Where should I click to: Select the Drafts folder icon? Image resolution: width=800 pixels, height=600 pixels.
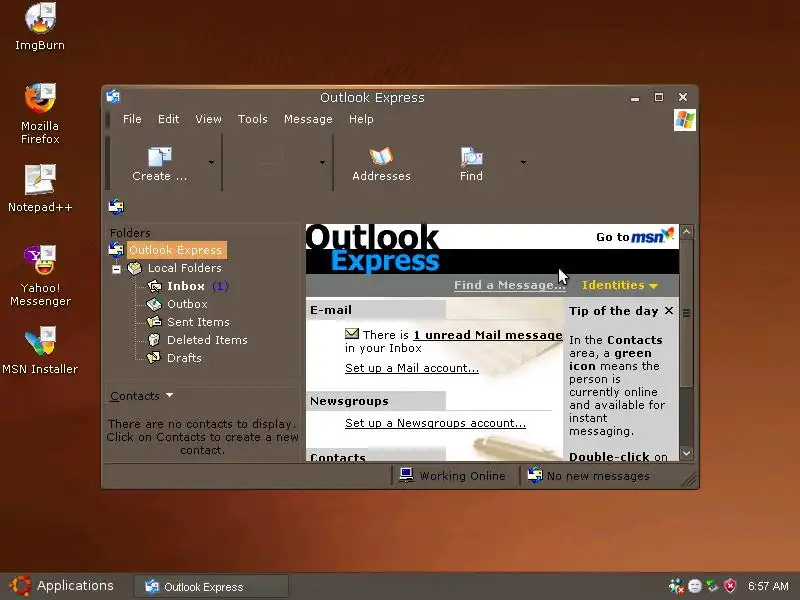154,358
